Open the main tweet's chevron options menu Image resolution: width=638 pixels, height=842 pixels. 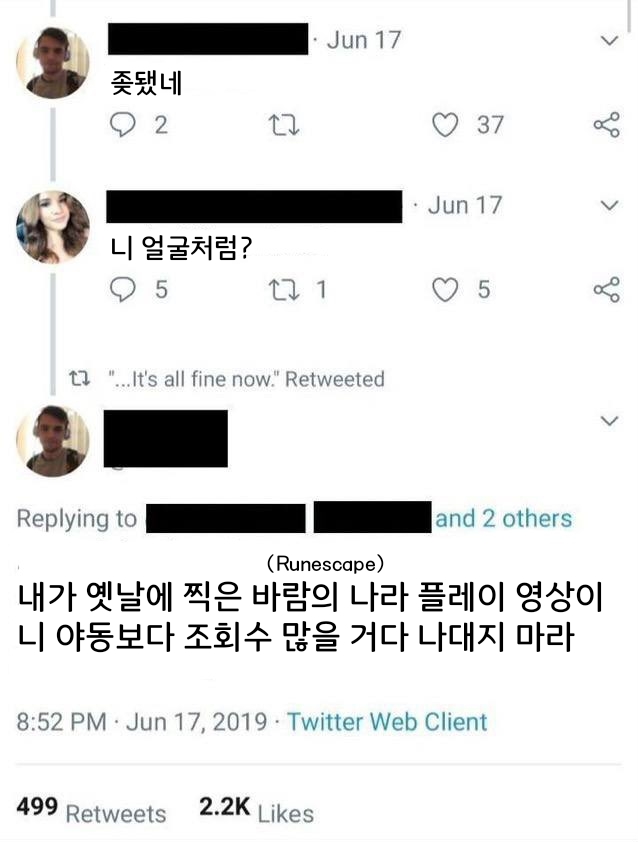[607, 421]
